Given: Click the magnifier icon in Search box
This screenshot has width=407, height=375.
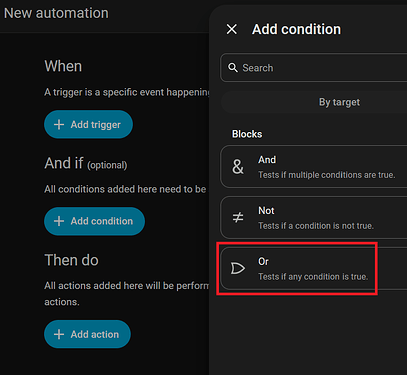Looking at the screenshot, I should (x=233, y=68).
